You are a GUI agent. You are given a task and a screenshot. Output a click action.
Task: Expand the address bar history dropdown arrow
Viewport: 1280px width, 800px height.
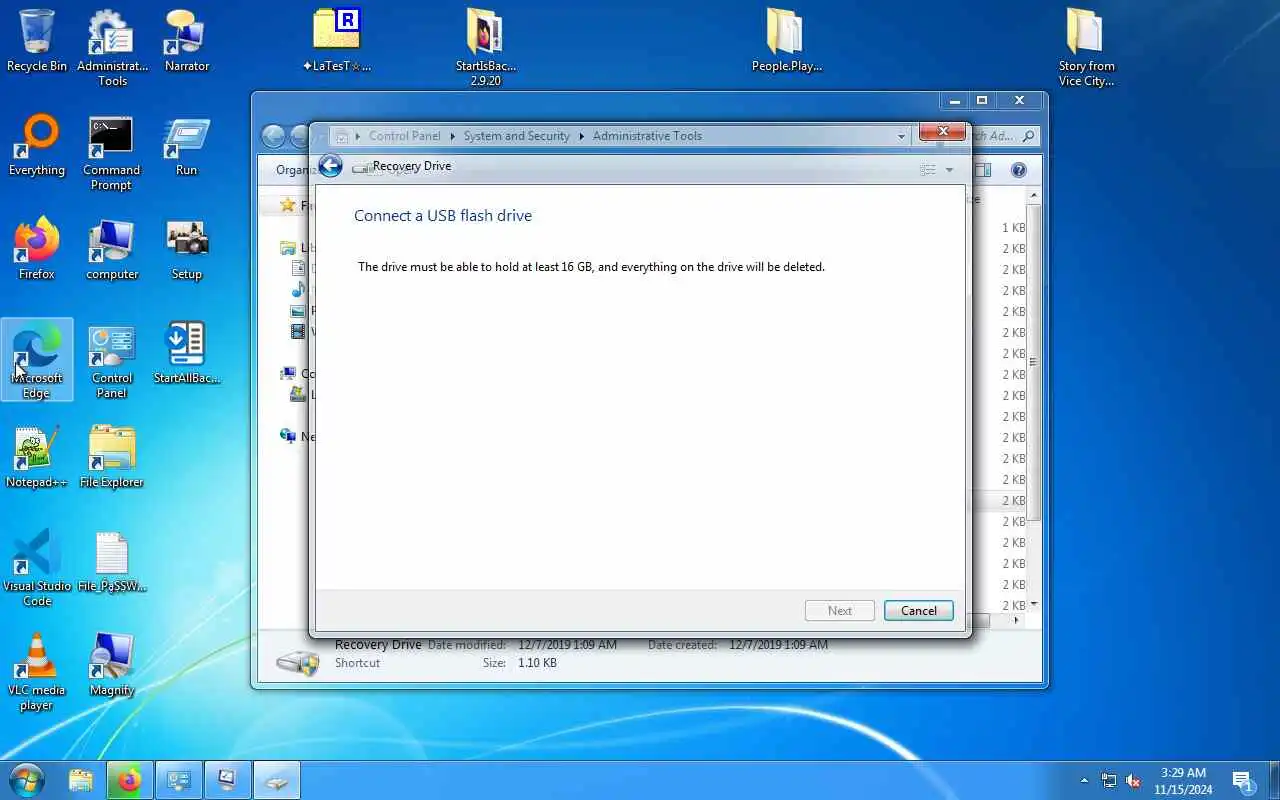[x=901, y=136]
